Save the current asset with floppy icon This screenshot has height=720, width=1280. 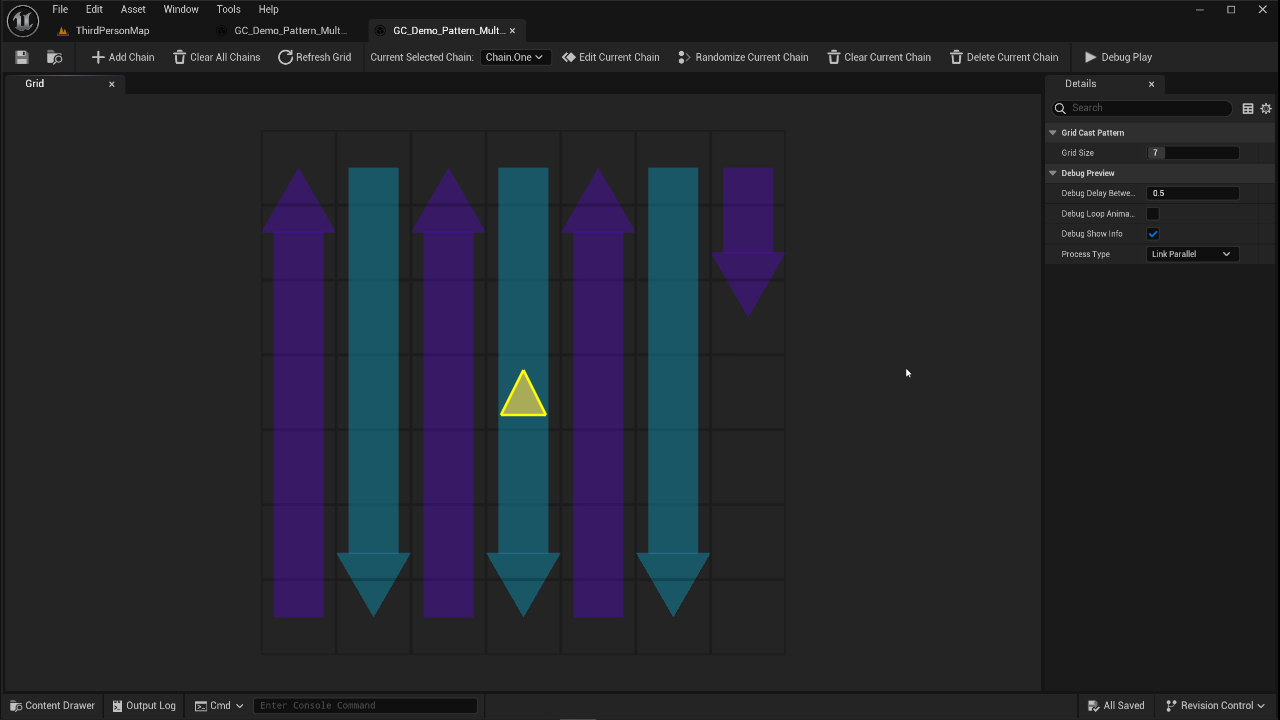[x=22, y=57]
